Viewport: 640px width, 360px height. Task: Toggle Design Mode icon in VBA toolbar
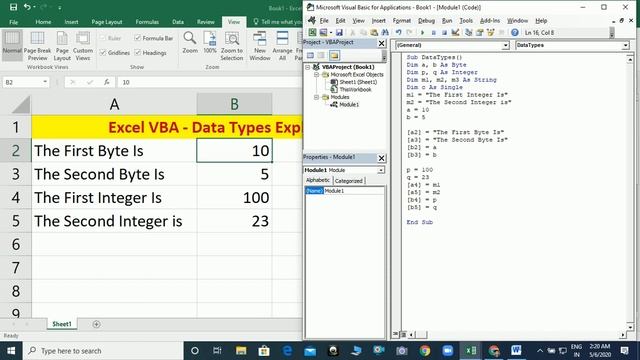456,33
